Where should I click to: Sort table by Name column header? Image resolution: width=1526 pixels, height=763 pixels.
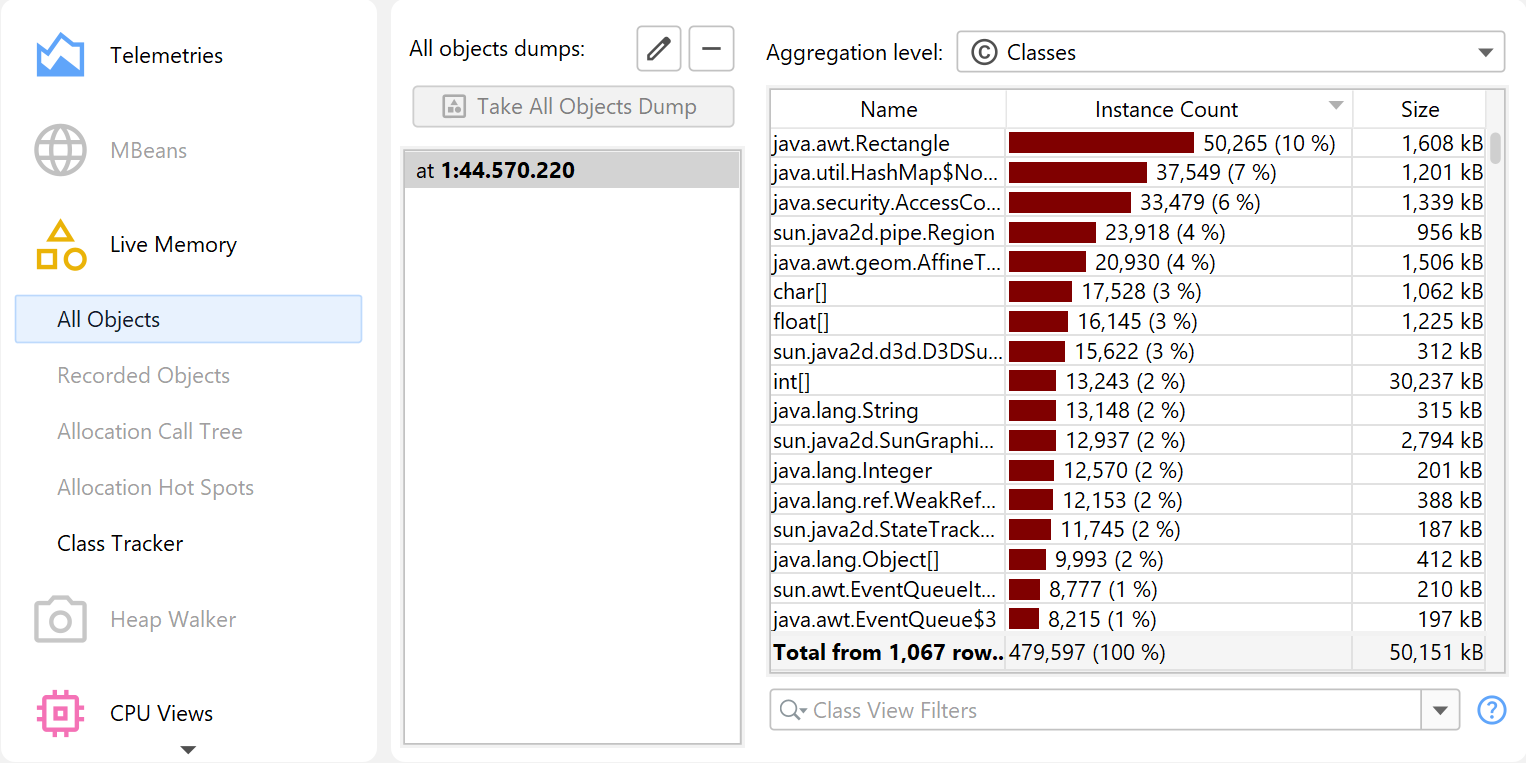pos(888,109)
